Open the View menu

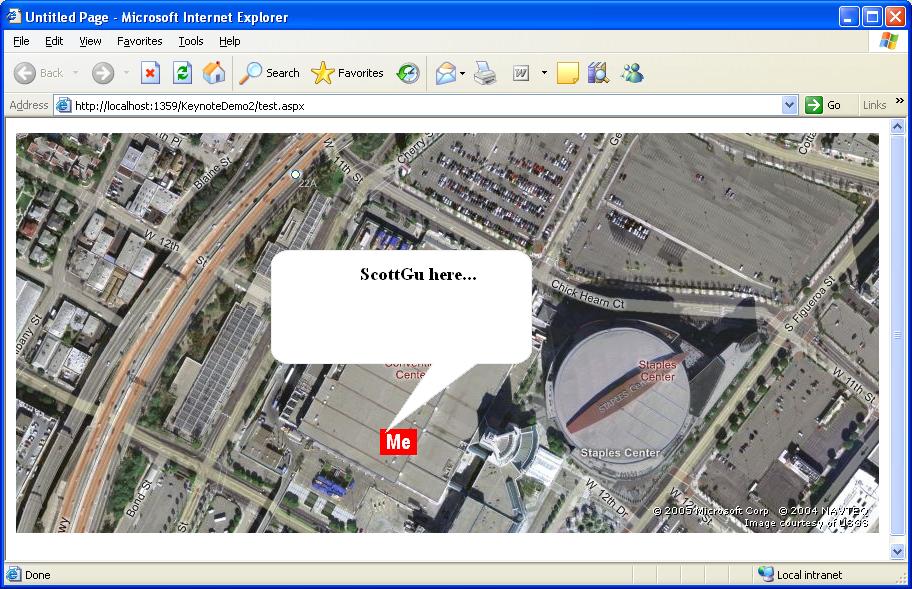tap(90, 41)
